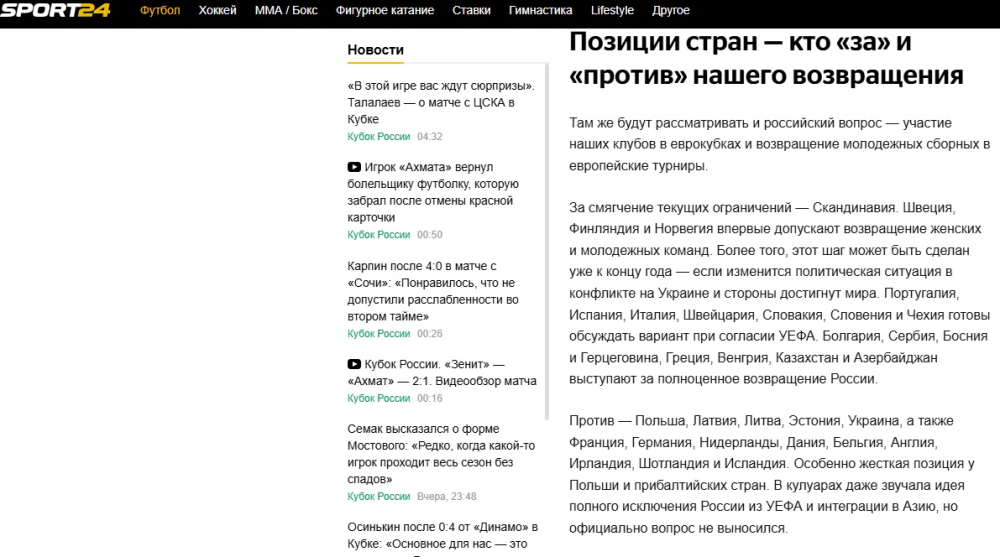1000x557 pixels.
Task: Click Кубок России tag under Семак news
Action: pyautogui.click(x=378, y=497)
